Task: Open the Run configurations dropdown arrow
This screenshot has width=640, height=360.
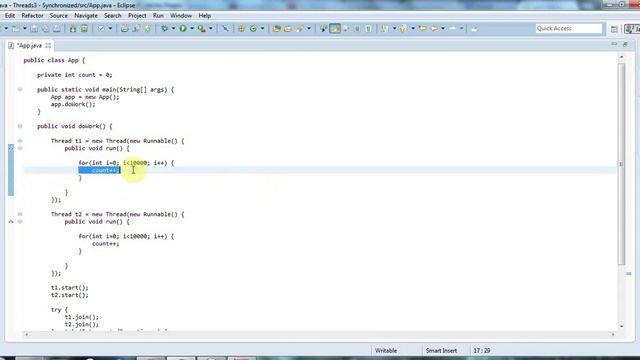Action: 192,29
